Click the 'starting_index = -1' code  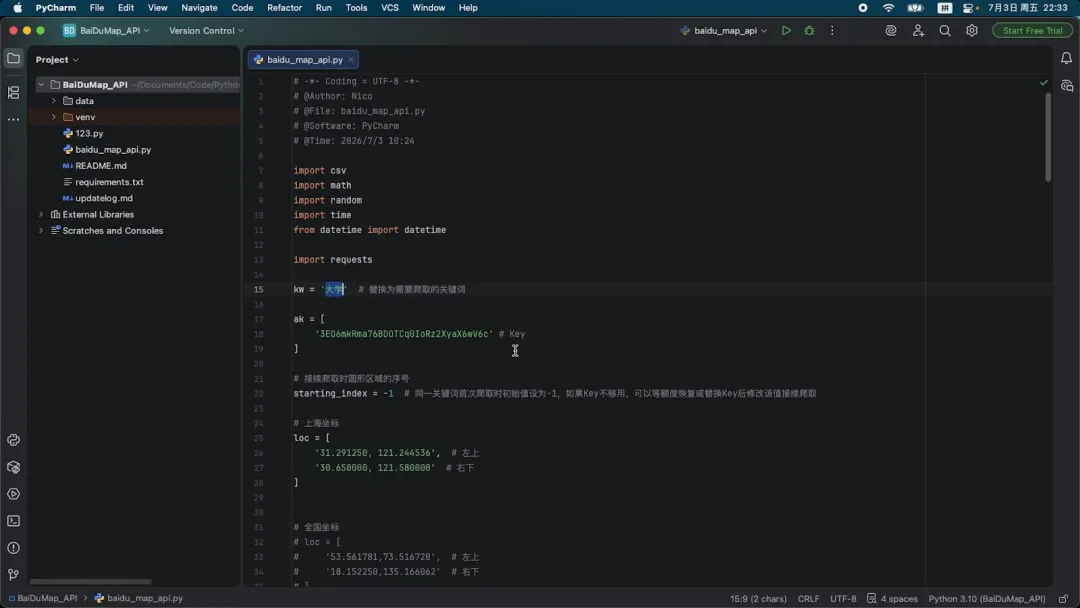coord(343,393)
